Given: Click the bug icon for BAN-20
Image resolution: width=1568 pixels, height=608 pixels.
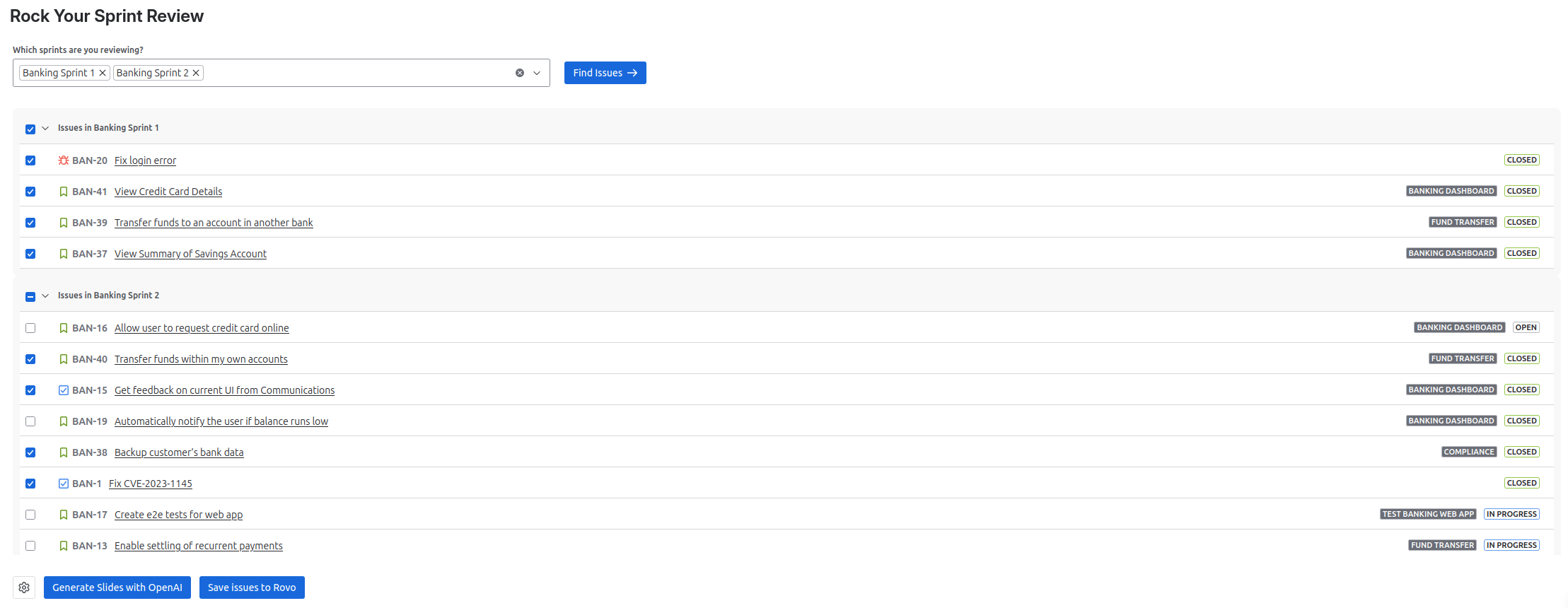Looking at the screenshot, I should coord(64,160).
